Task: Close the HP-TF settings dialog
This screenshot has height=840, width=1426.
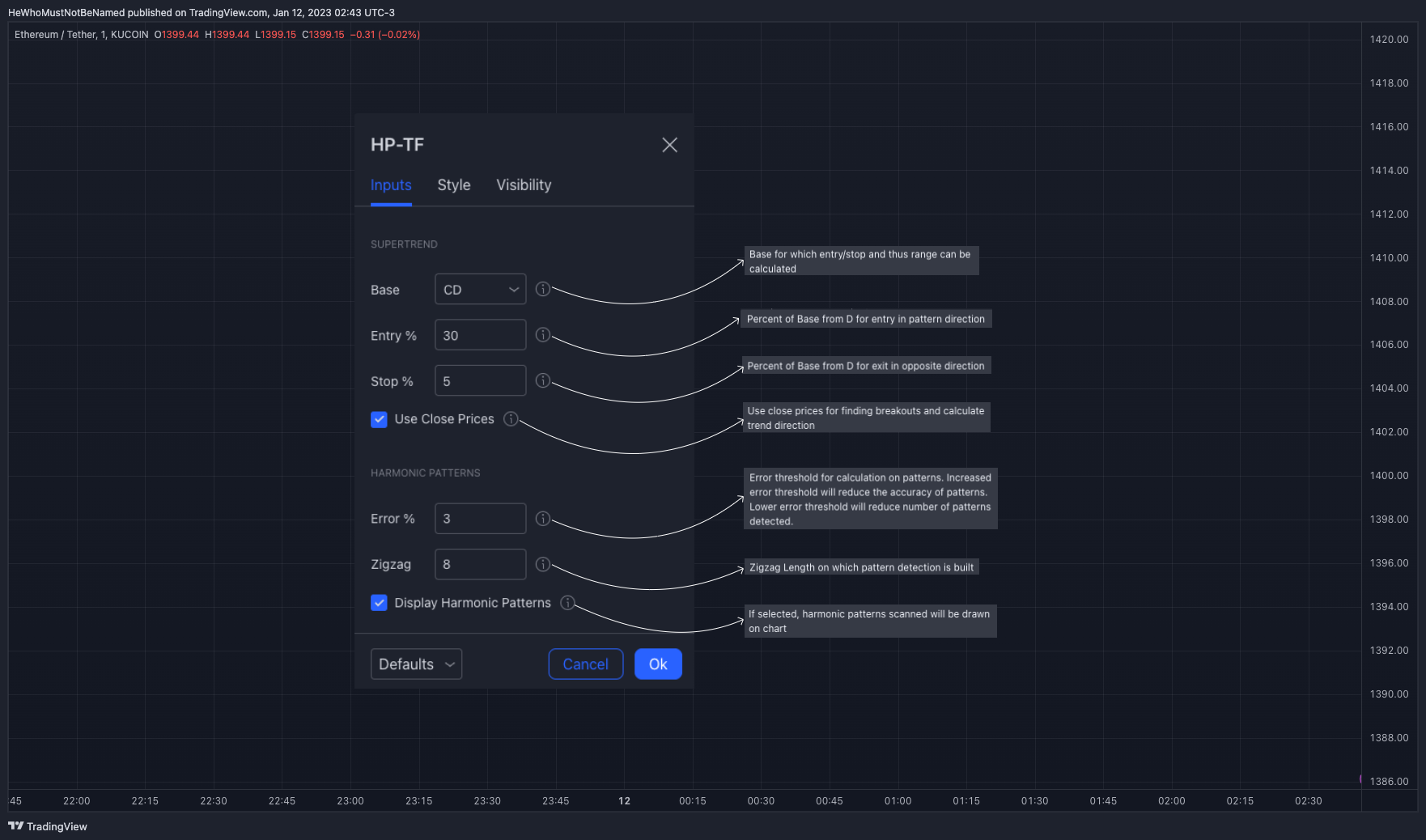Action: pyautogui.click(x=669, y=145)
